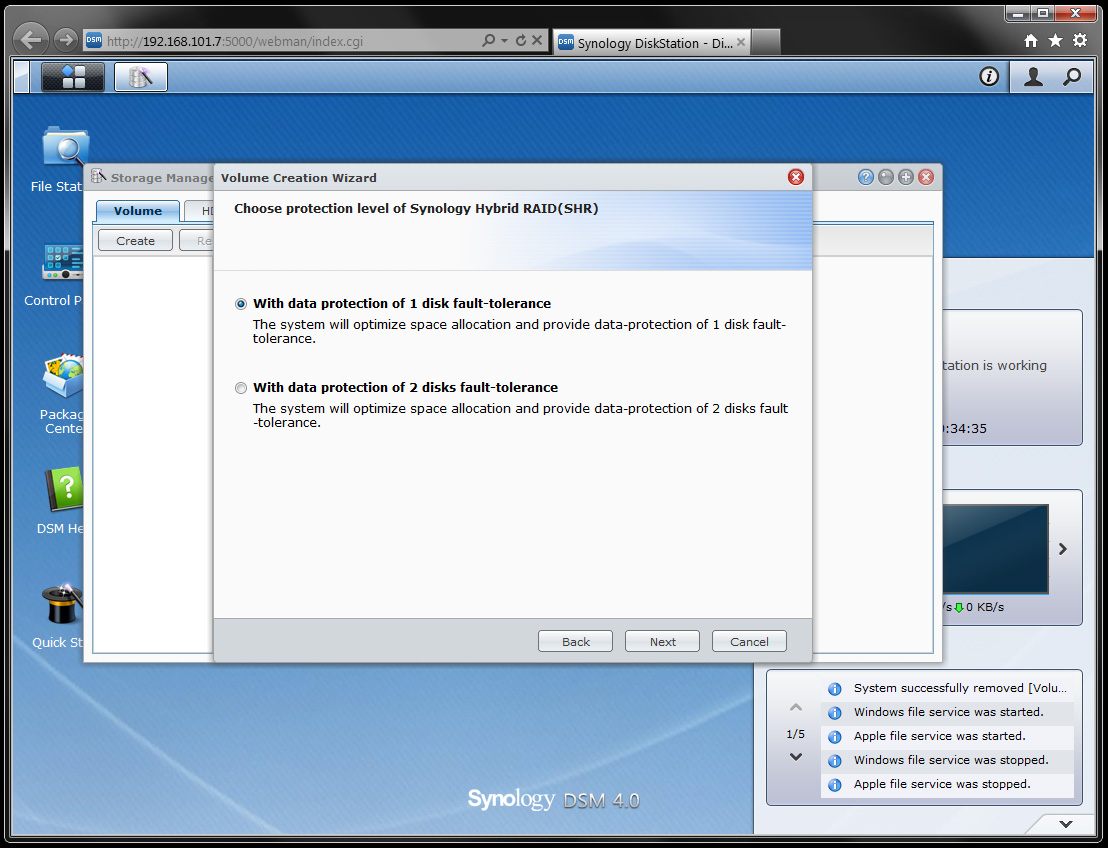Open the user account options icon
The image size is (1108, 848).
click(x=1033, y=76)
